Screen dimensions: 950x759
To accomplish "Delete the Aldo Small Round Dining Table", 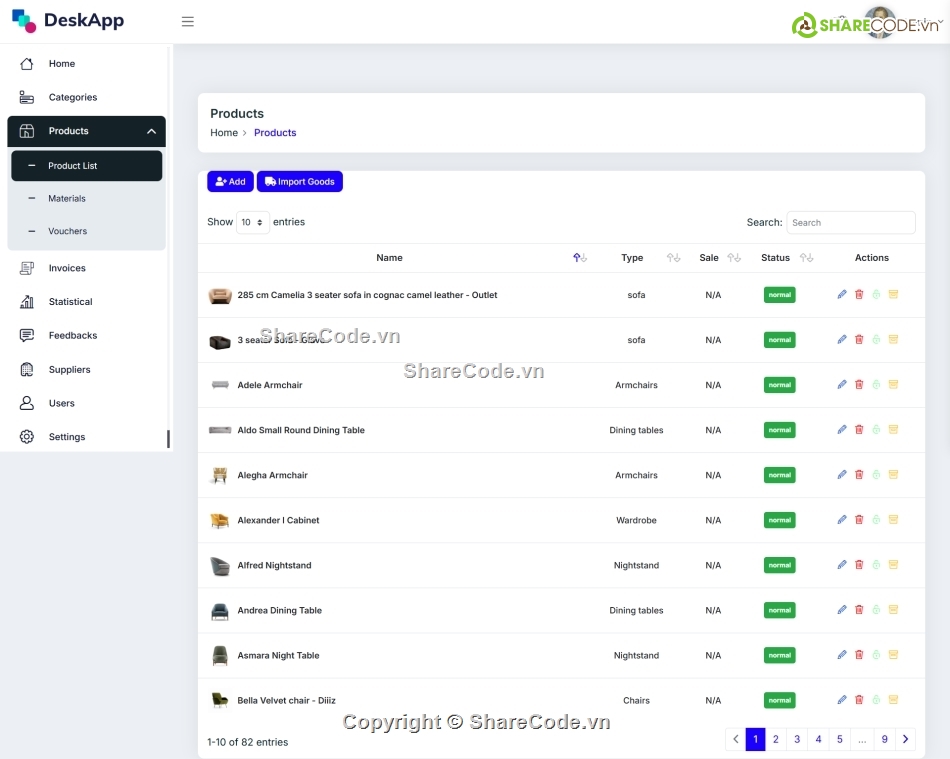I will 859,429.
